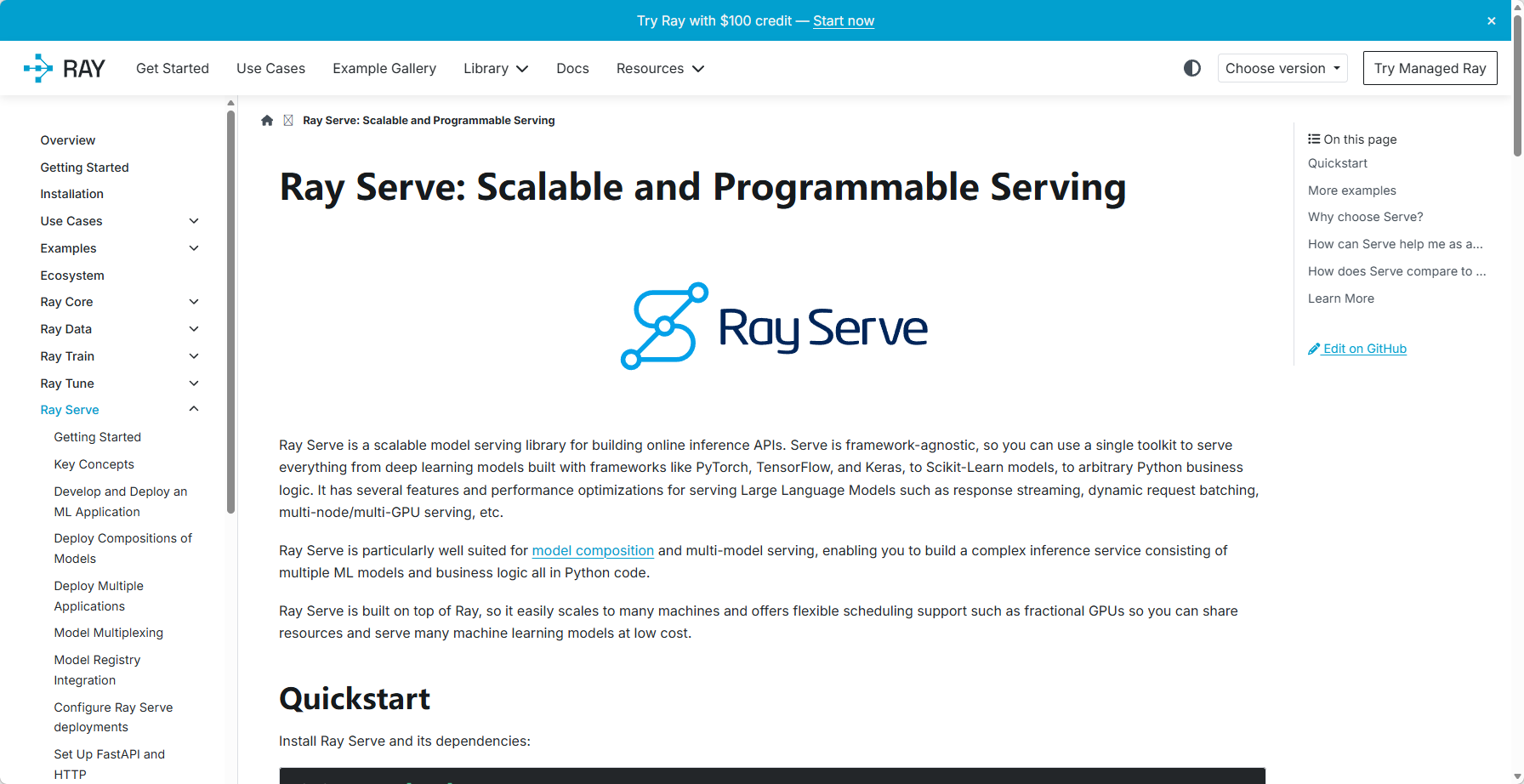Expand the Ray Tune sidebar chevron
The image size is (1524, 784).
tap(194, 383)
